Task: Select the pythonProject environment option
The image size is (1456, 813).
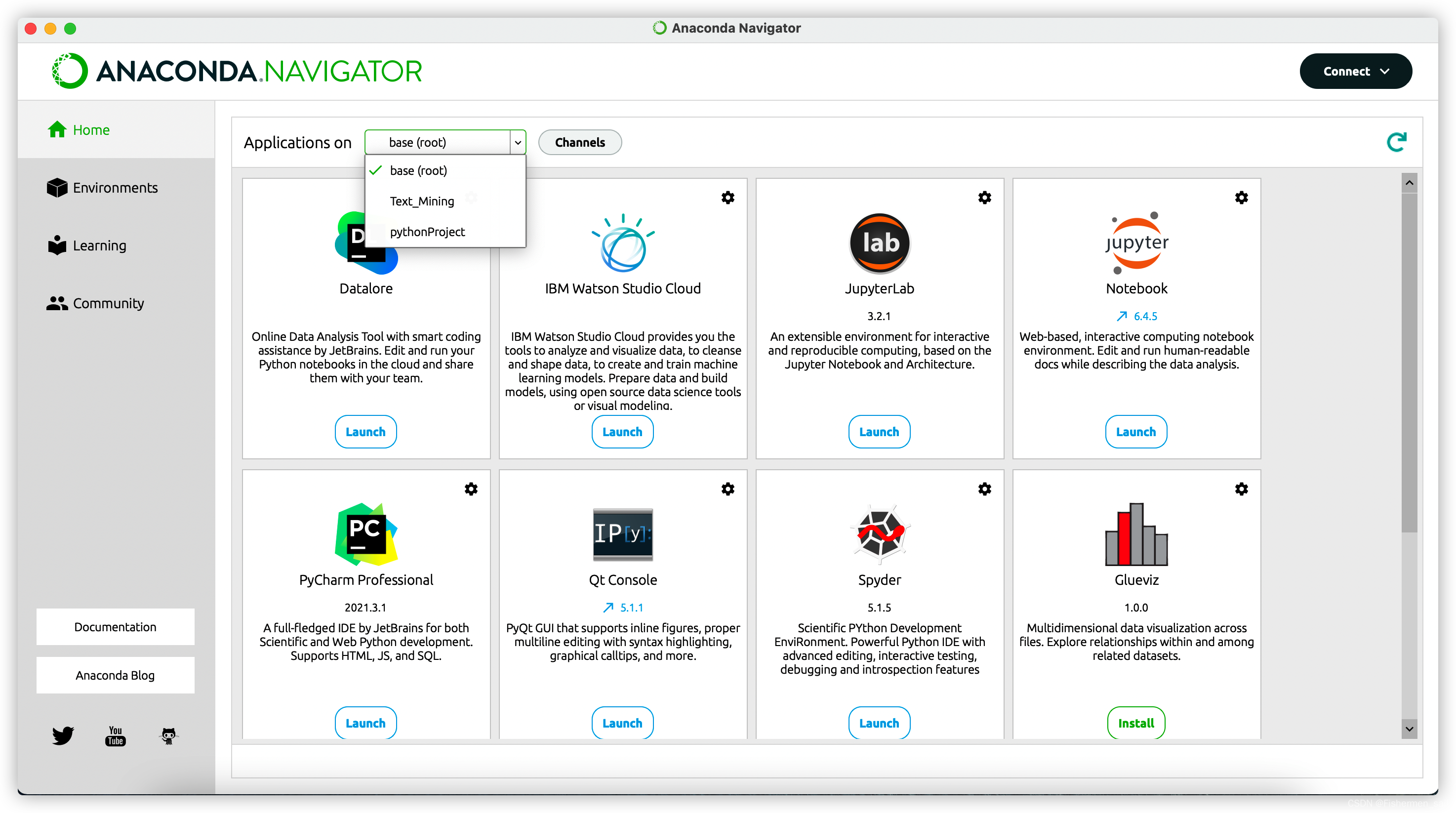Action: pos(427,231)
